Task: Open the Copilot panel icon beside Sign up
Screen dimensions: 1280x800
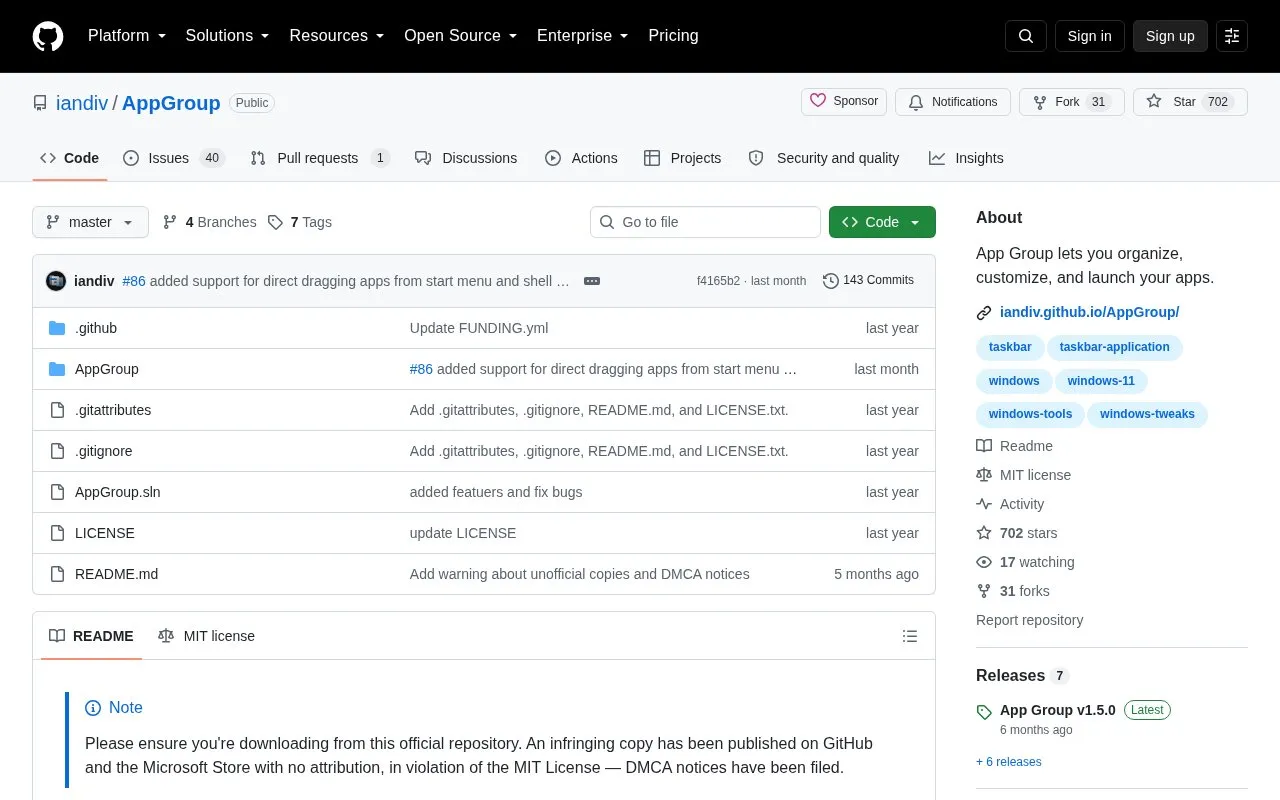Action: coord(1232,36)
